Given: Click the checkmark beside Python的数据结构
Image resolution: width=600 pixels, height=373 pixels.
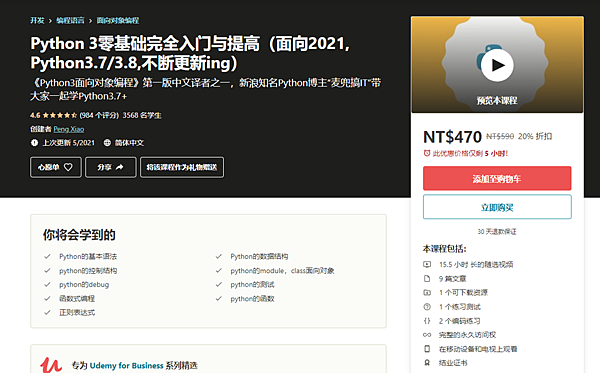Looking at the screenshot, I should click(218, 256).
